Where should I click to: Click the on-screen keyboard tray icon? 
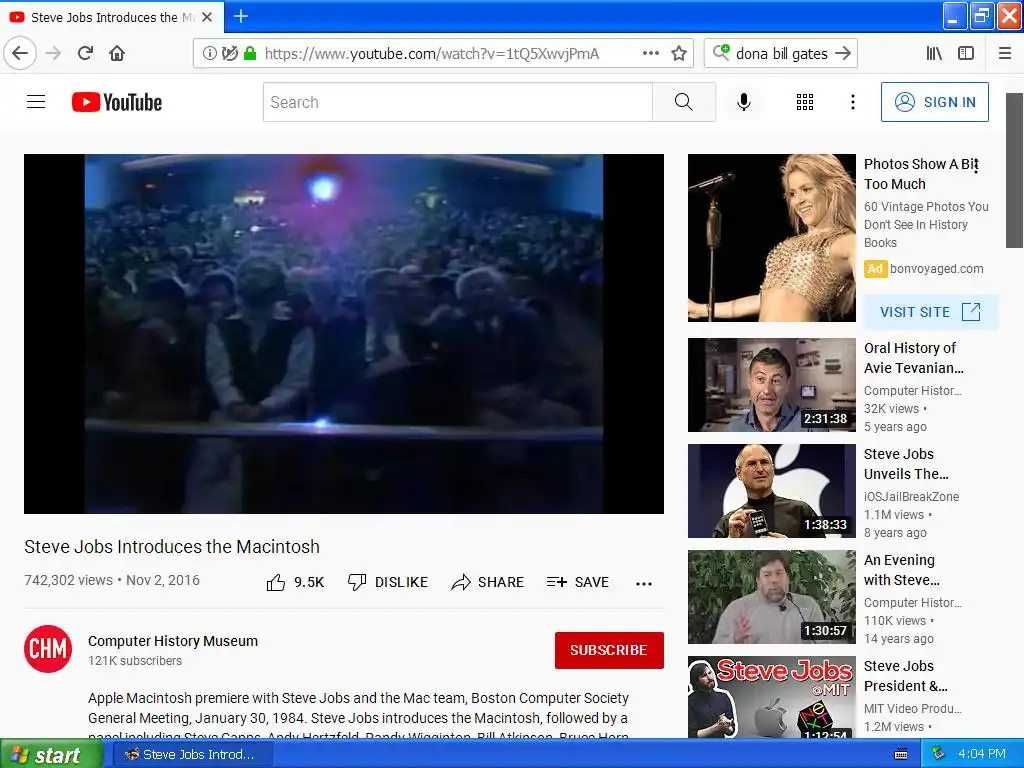901,755
